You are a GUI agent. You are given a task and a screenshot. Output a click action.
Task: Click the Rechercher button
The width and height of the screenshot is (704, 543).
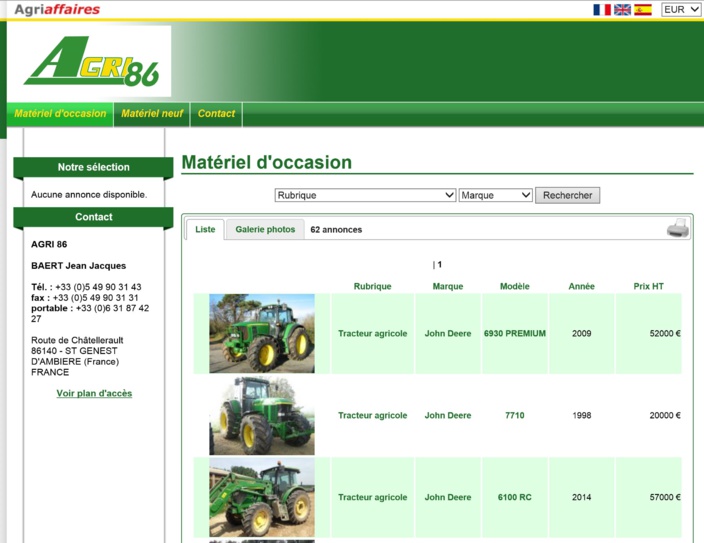click(x=567, y=195)
